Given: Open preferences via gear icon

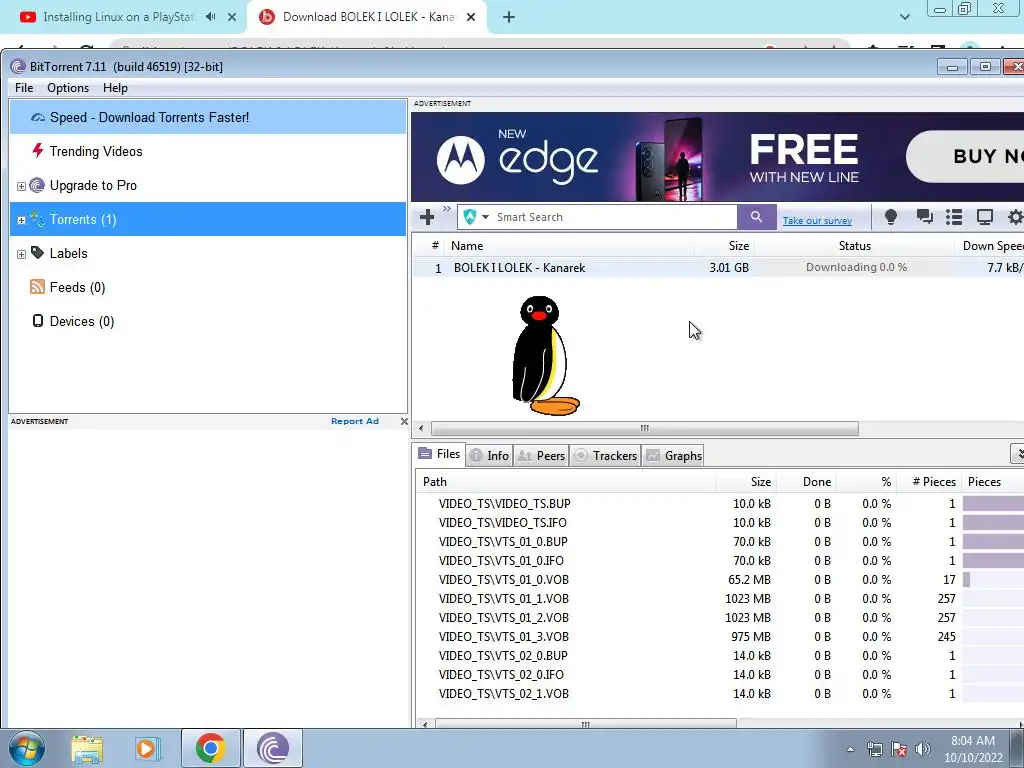Looking at the screenshot, I should coord(1016,217).
